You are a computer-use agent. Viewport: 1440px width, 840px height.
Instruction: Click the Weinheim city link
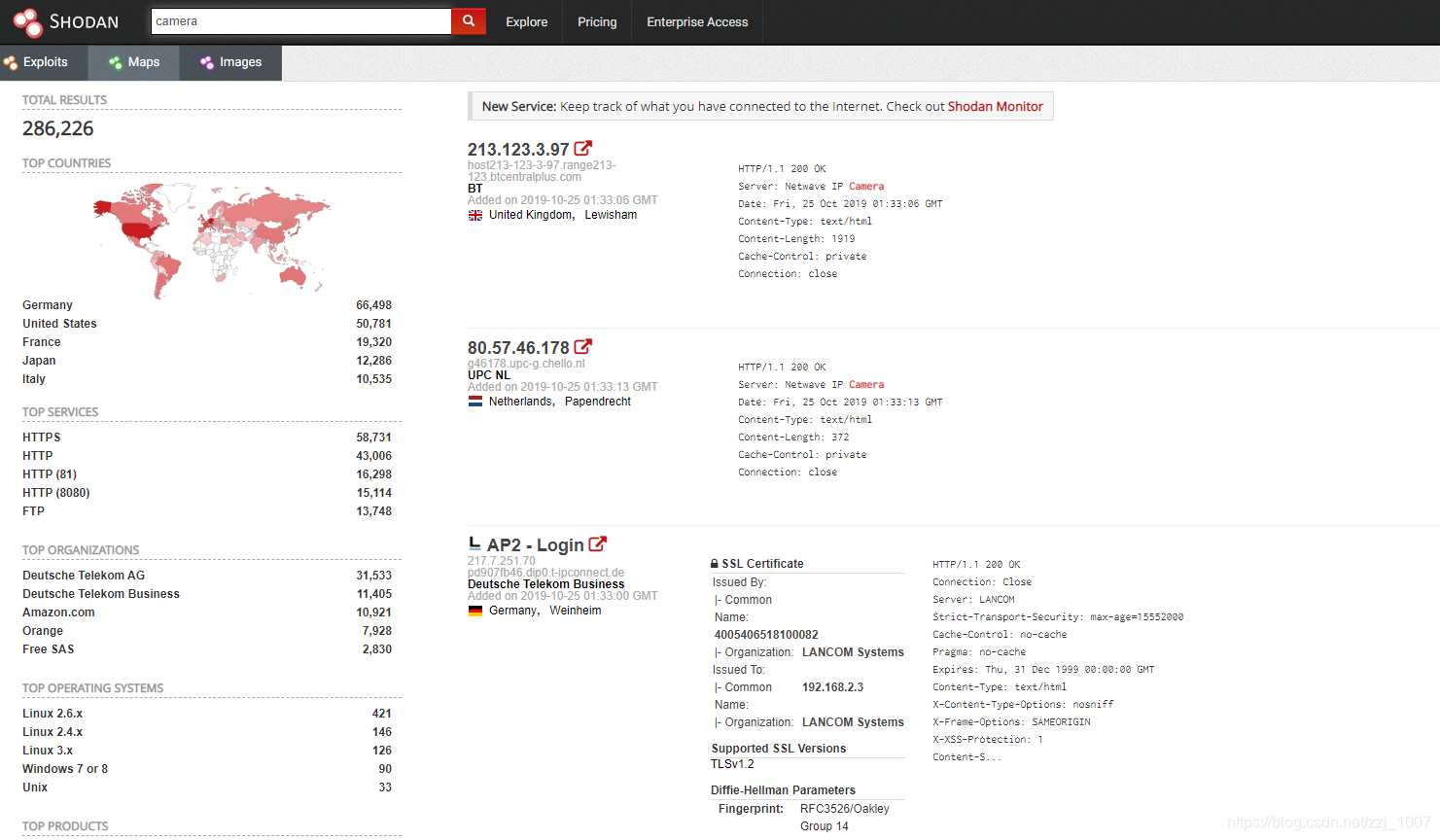pyautogui.click(x=576, y=611)
